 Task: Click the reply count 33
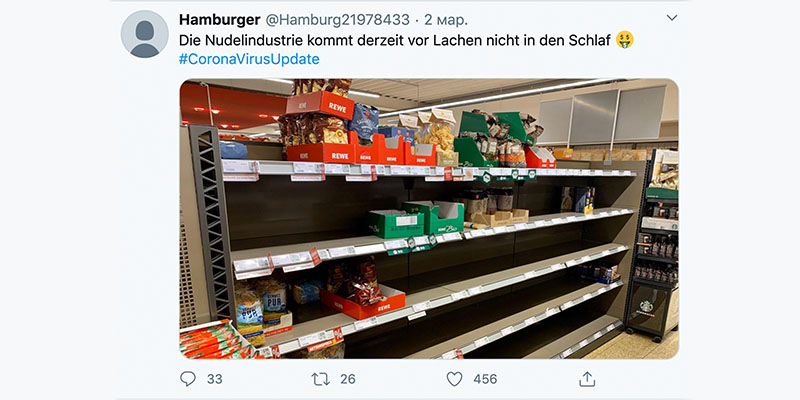pos(214,379)
